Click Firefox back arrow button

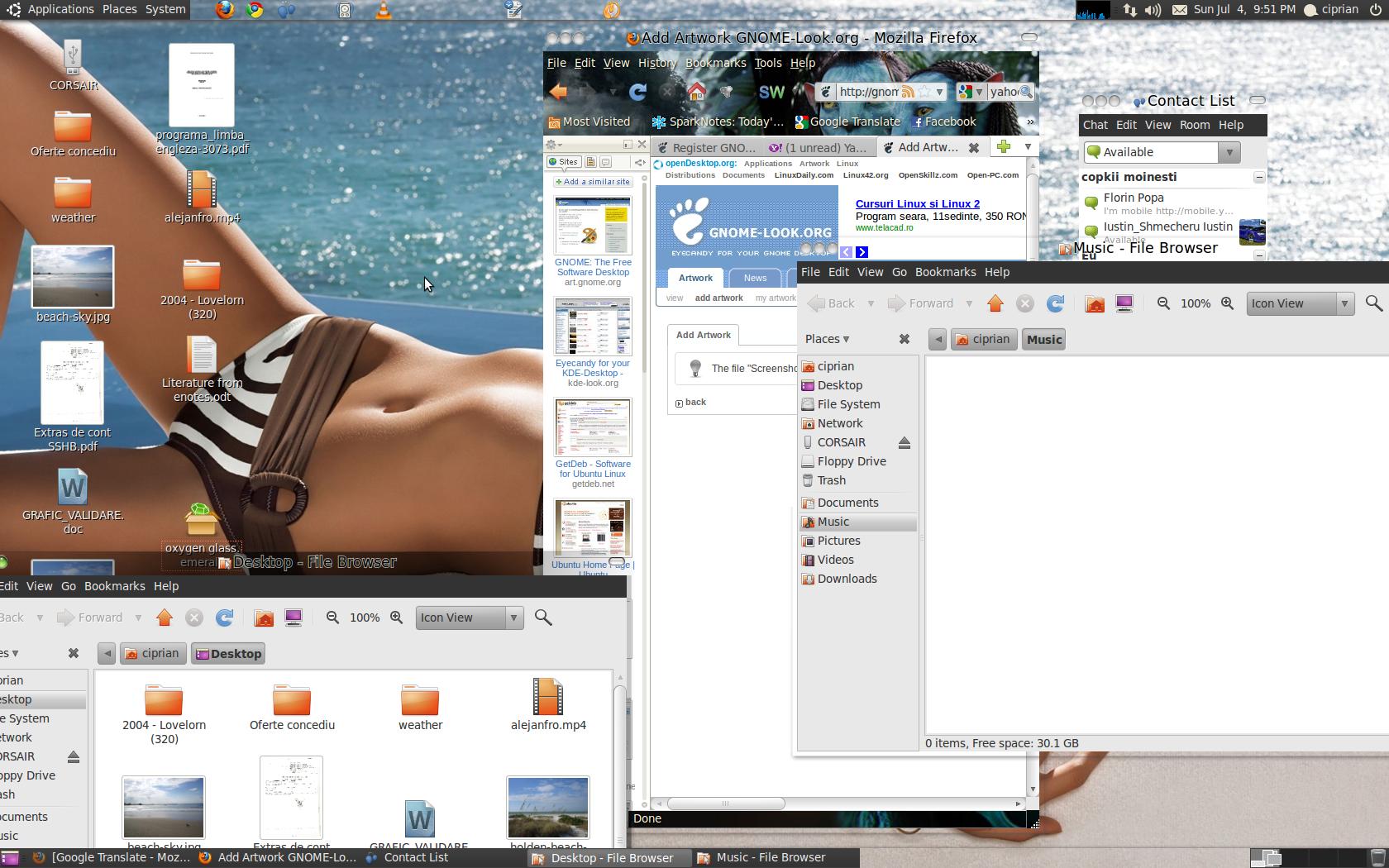(x=559, y=92)
